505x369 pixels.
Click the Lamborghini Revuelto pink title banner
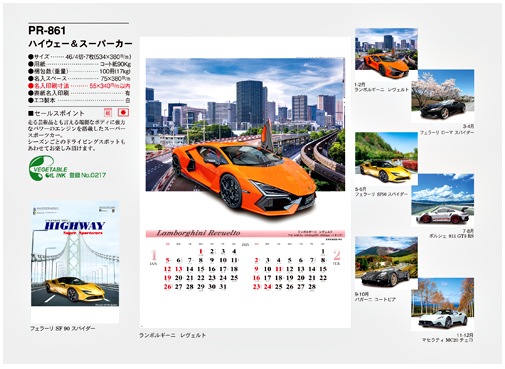click(x=245, y=233)
